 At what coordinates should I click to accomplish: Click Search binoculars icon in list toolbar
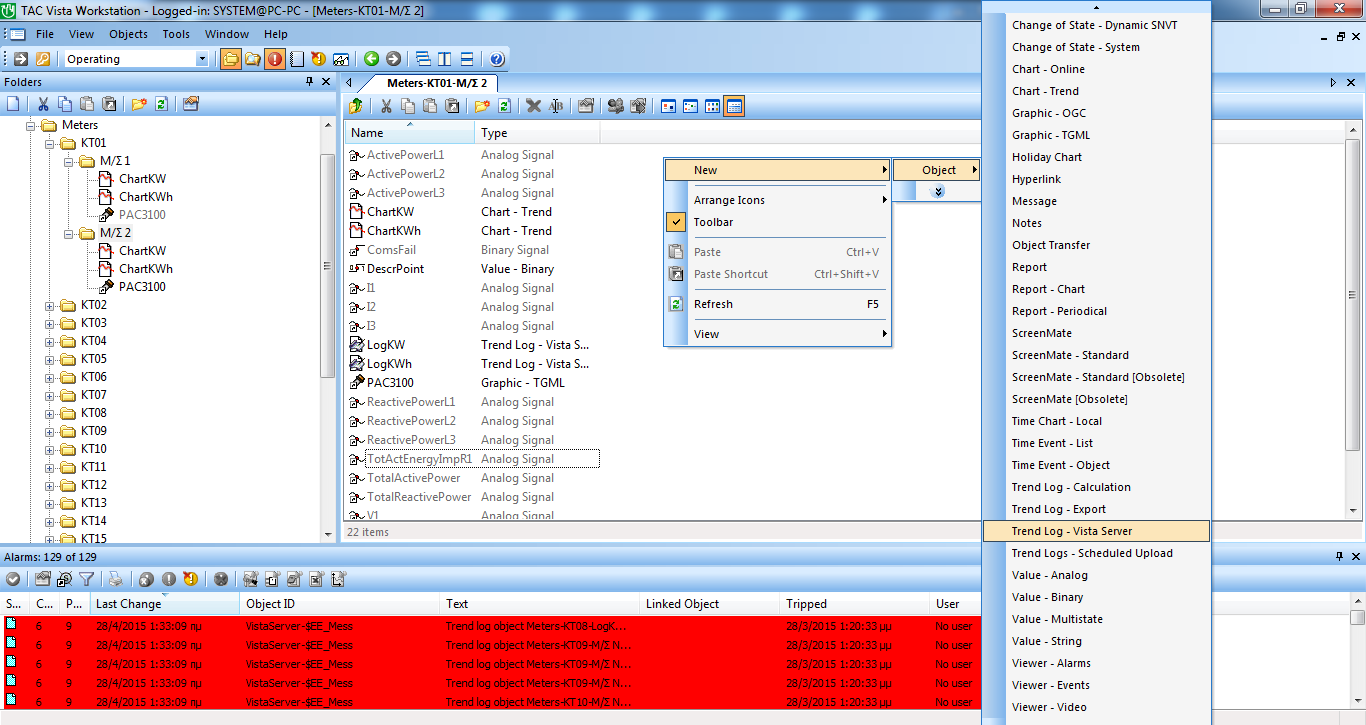pos(616,106)
